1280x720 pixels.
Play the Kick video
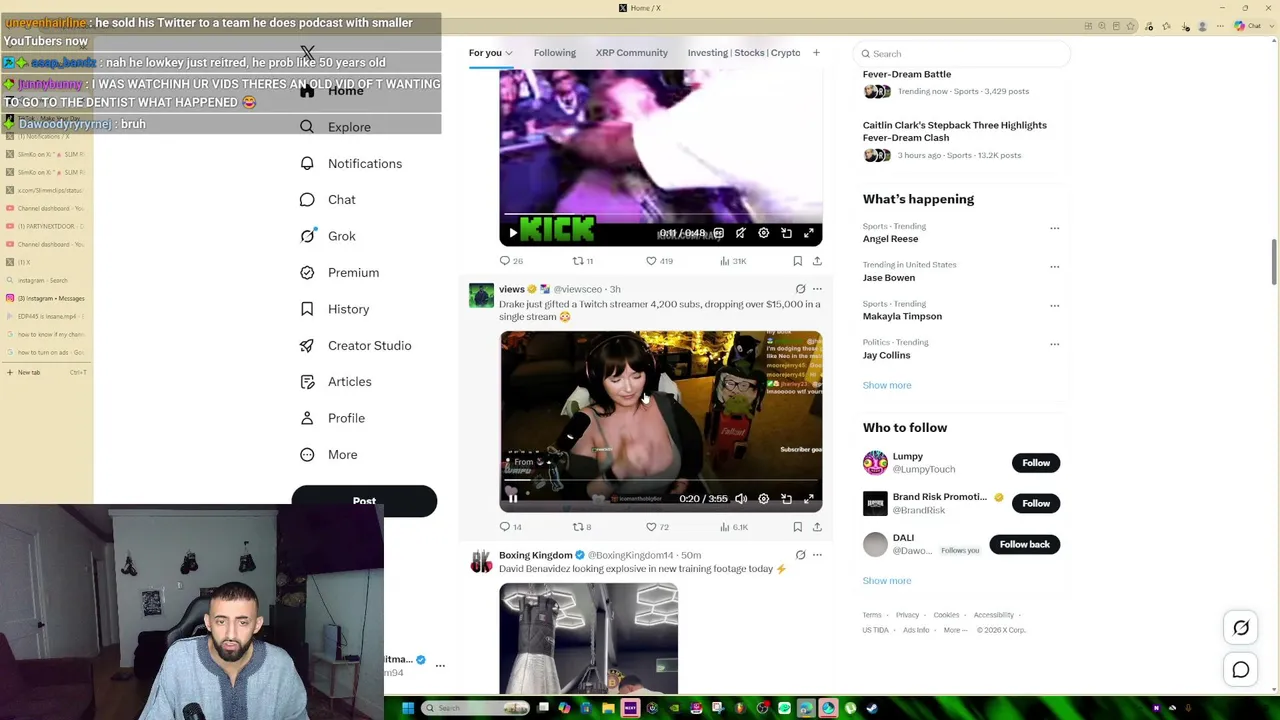513,233
